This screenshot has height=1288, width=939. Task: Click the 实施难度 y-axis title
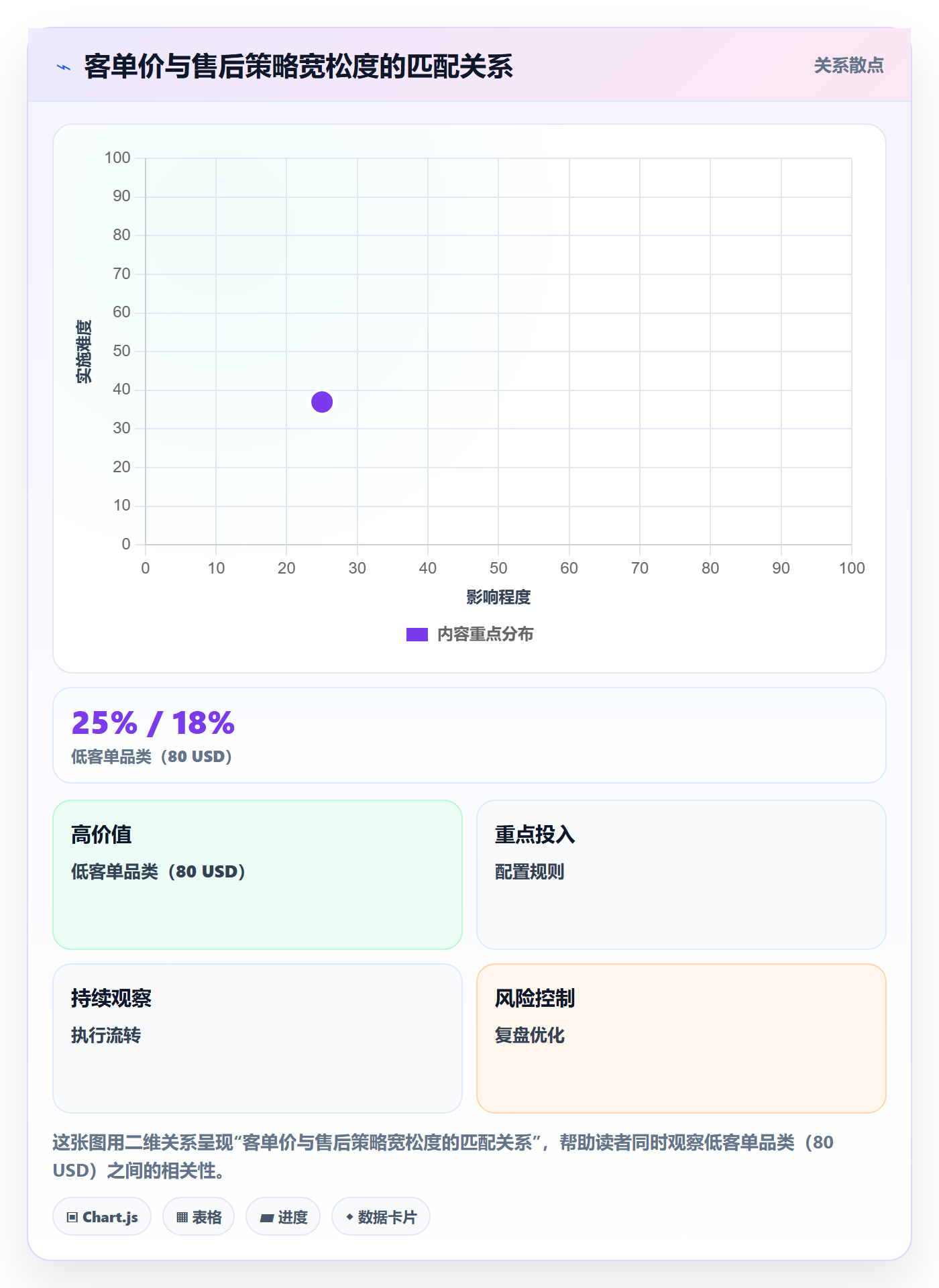coord(84,352)
